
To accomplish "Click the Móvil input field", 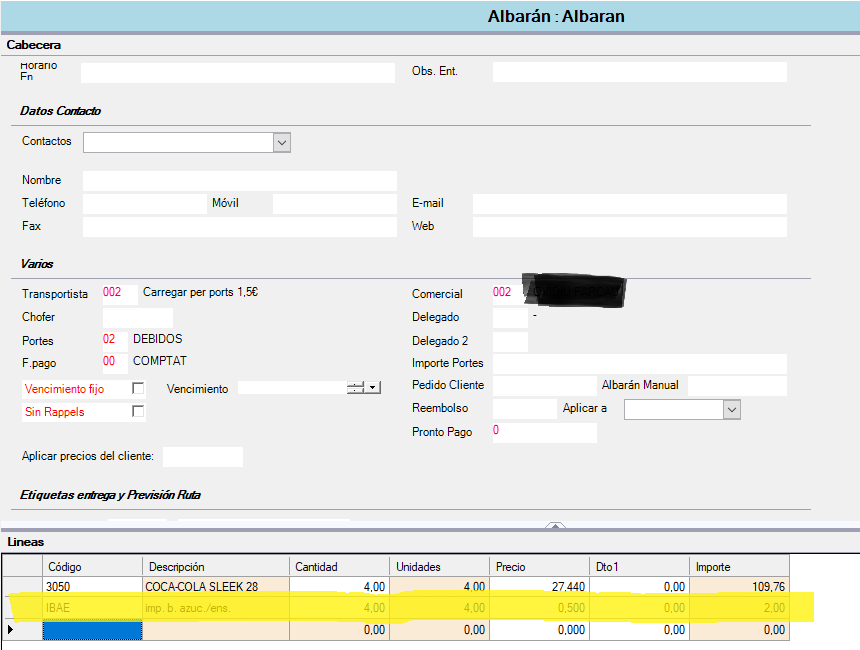I will (x=335, y=204).
